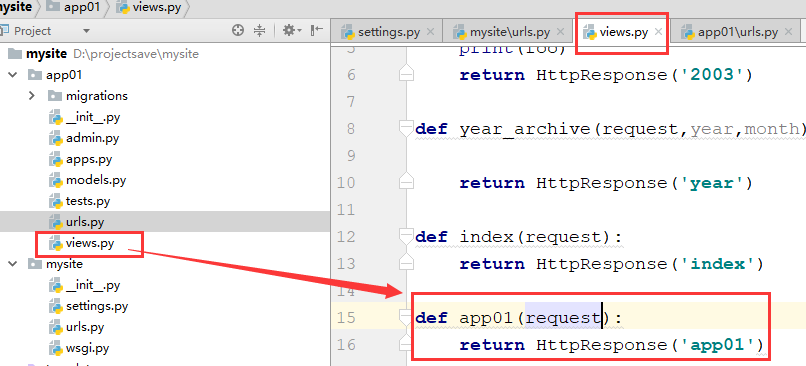This screenshot has height=366, width=806.
Task: Click the Python icon beside wsgi.py
Action: 56,349
